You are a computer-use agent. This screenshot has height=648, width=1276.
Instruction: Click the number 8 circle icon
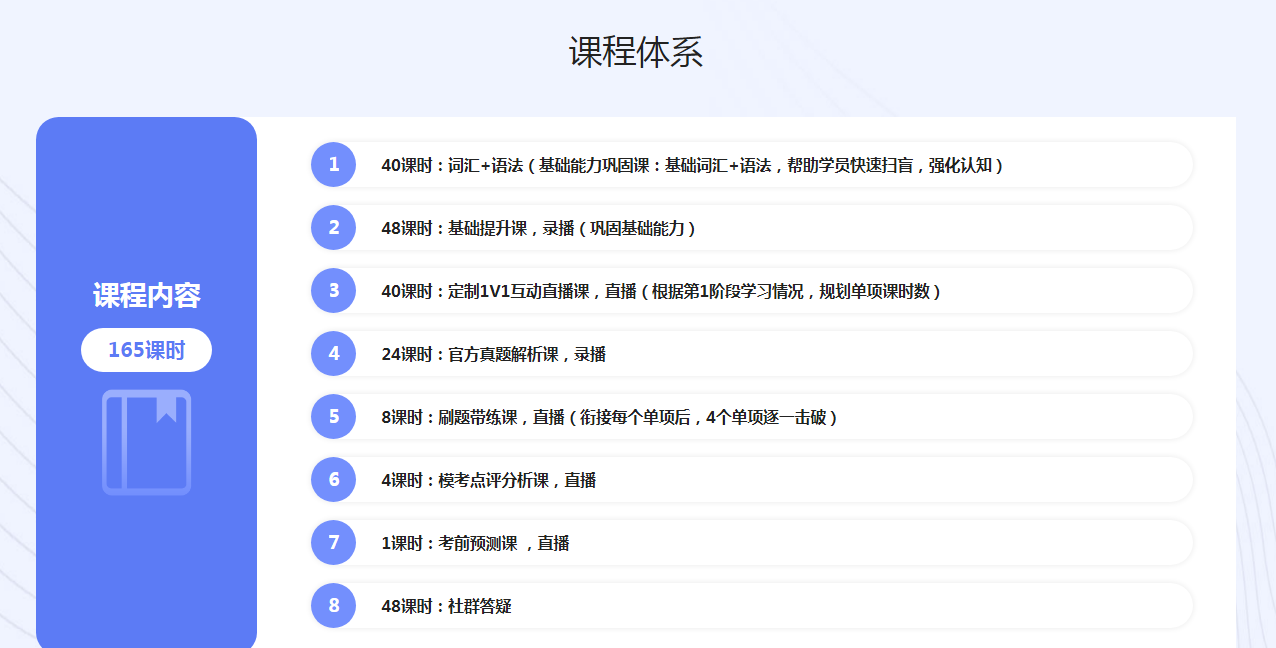pyautogui.click(x=333, y=606)
